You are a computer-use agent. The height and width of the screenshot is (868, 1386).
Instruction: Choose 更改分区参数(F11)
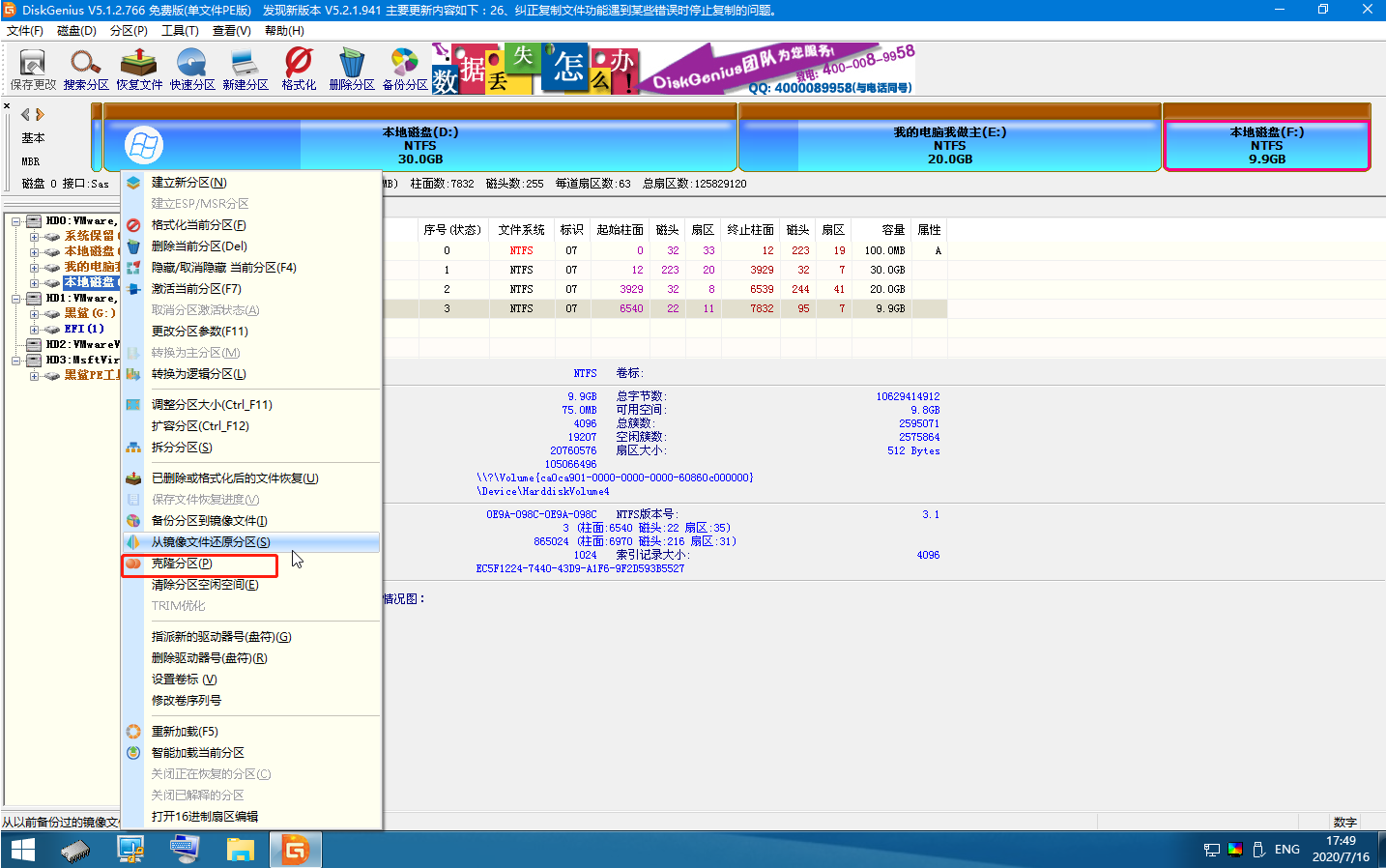251,332
